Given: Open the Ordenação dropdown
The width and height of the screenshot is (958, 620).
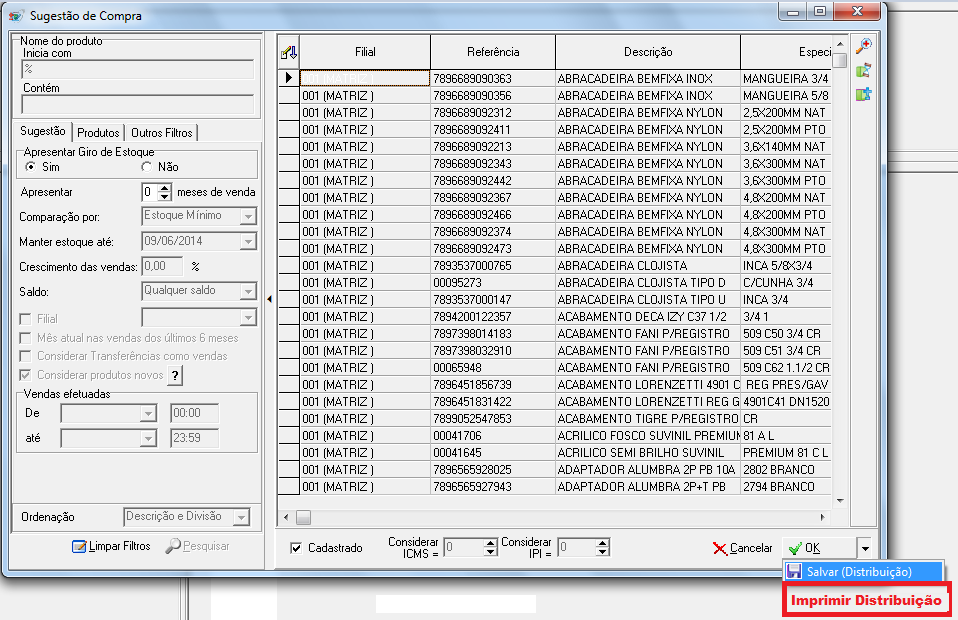Looking at the screenshot, I should [241, 517].
